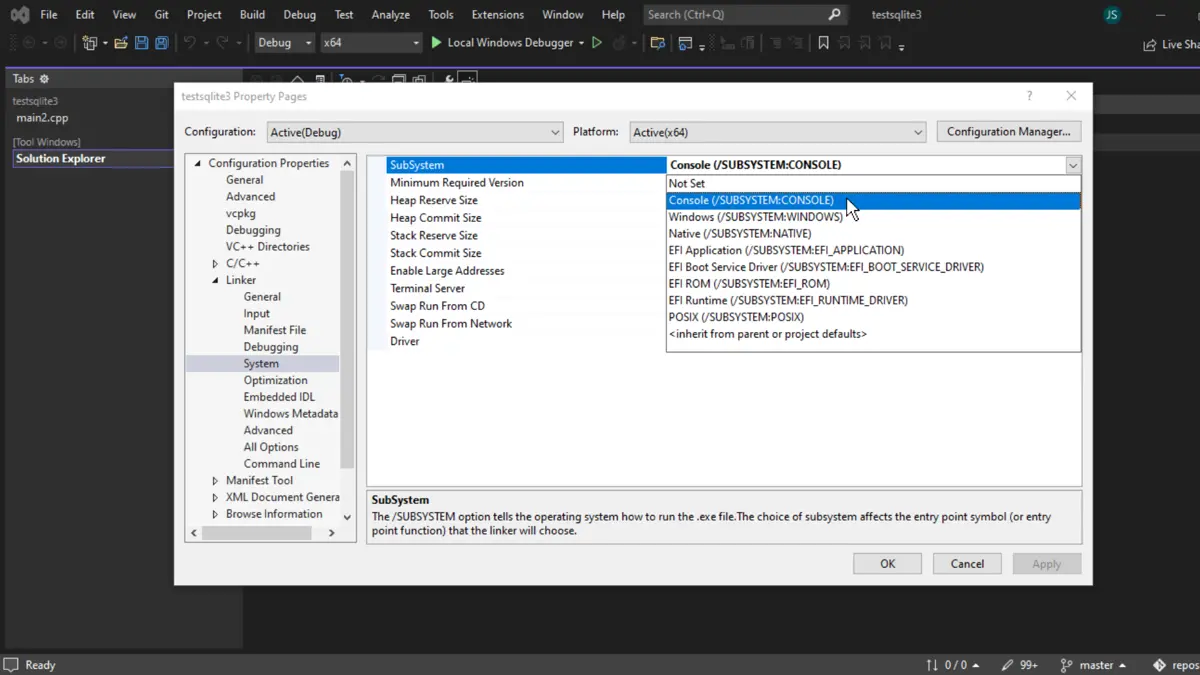Viewport: 1200px width, 675px height.
Task: Click the Visual Studio logo icon
Action: [19, 15]
